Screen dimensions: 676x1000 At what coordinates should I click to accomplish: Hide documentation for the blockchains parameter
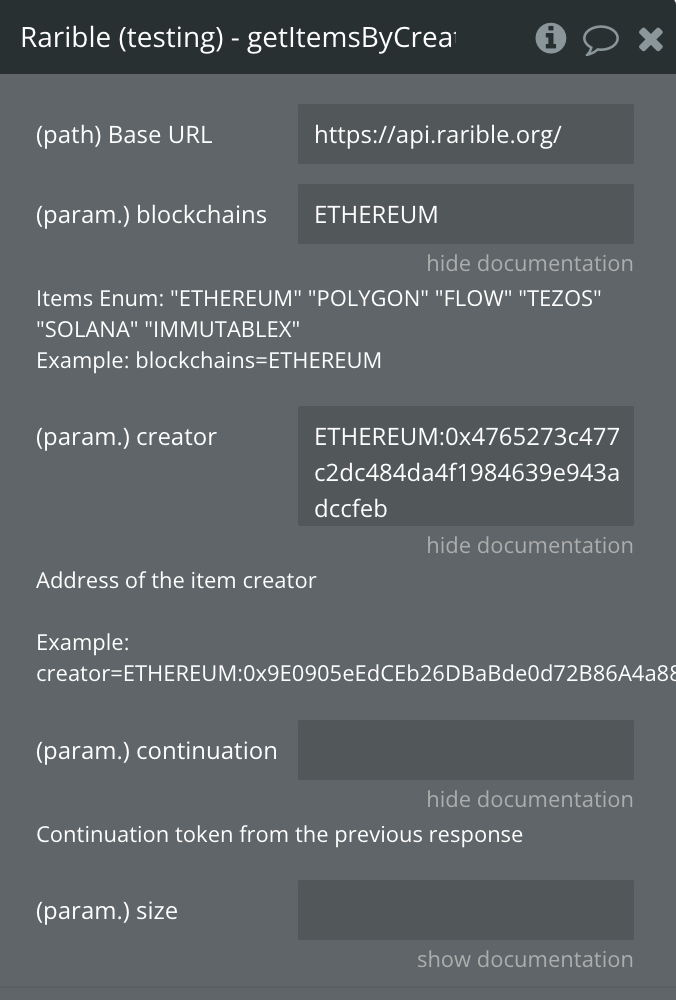point(529,263)
